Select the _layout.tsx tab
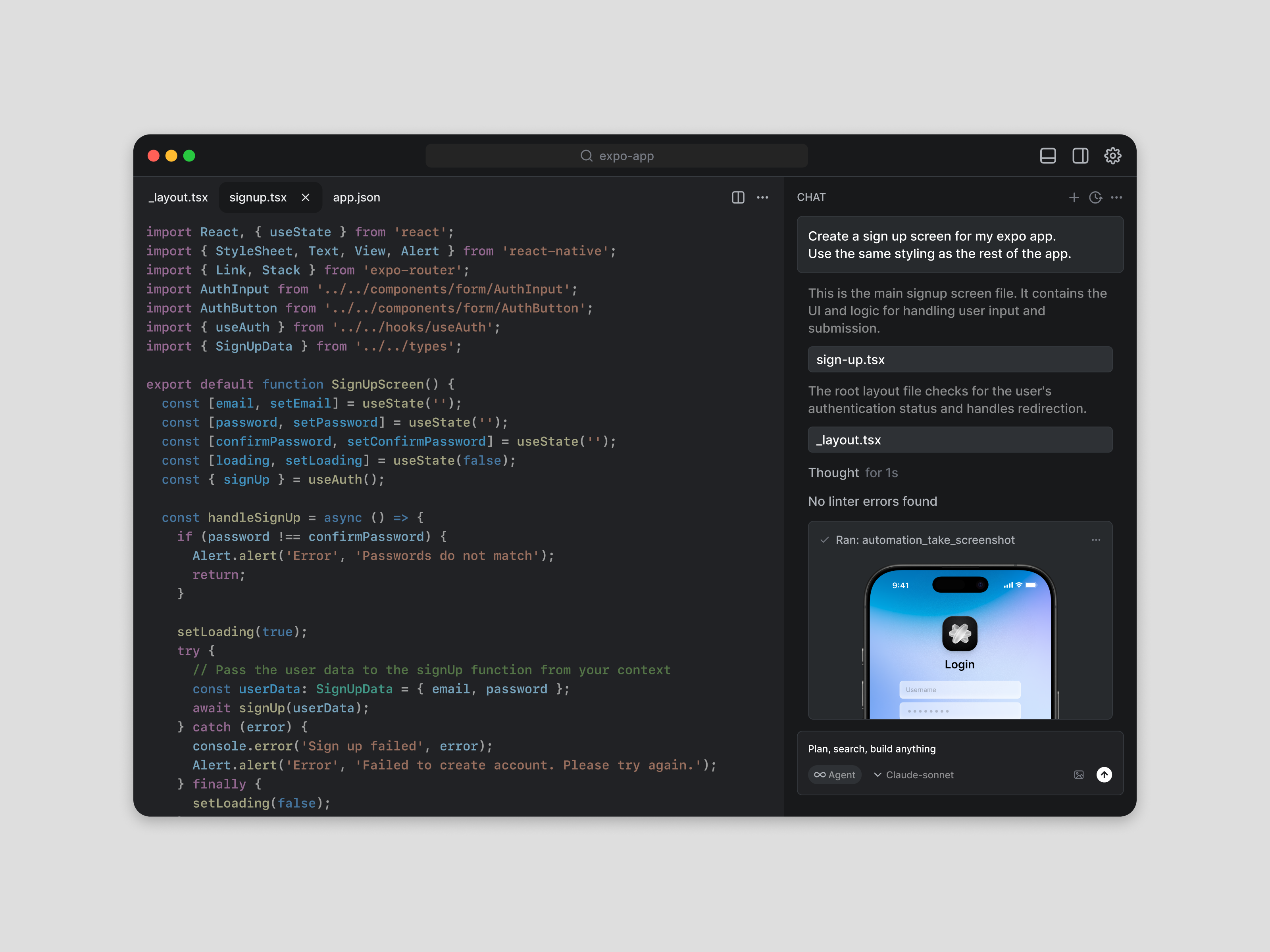This screenshot has height=952, width=1270. [178, 197]
